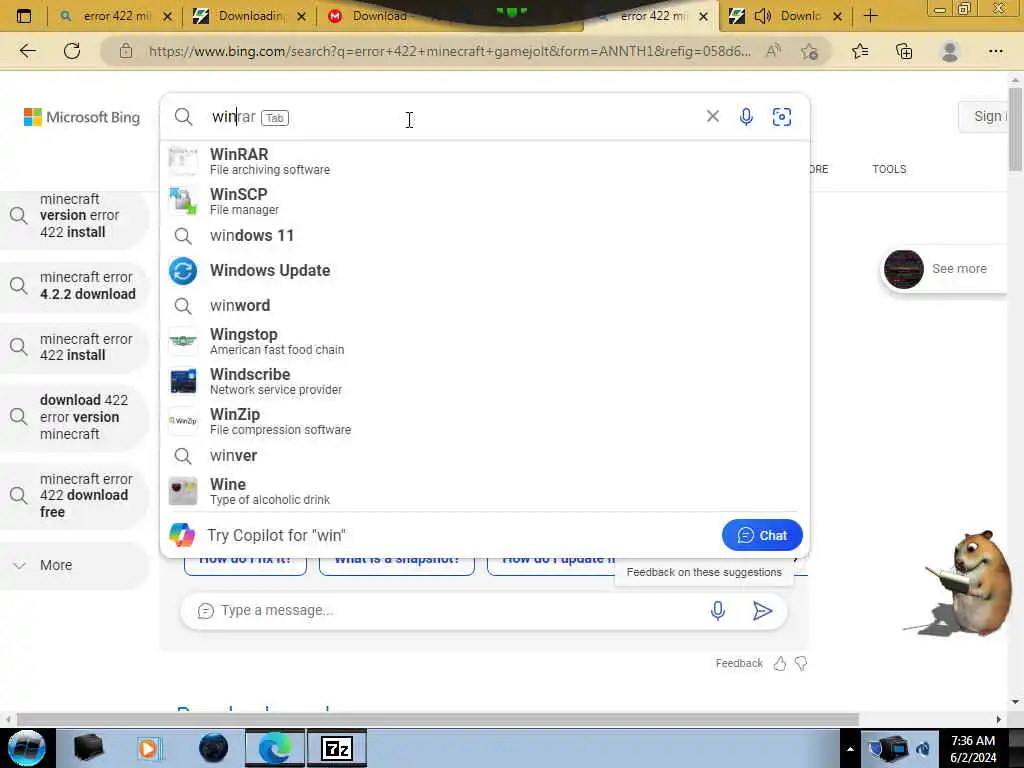This screenshot has height=768, width=1024.
Task: Open a new browser tab
Action: click(x=871, y=16)
